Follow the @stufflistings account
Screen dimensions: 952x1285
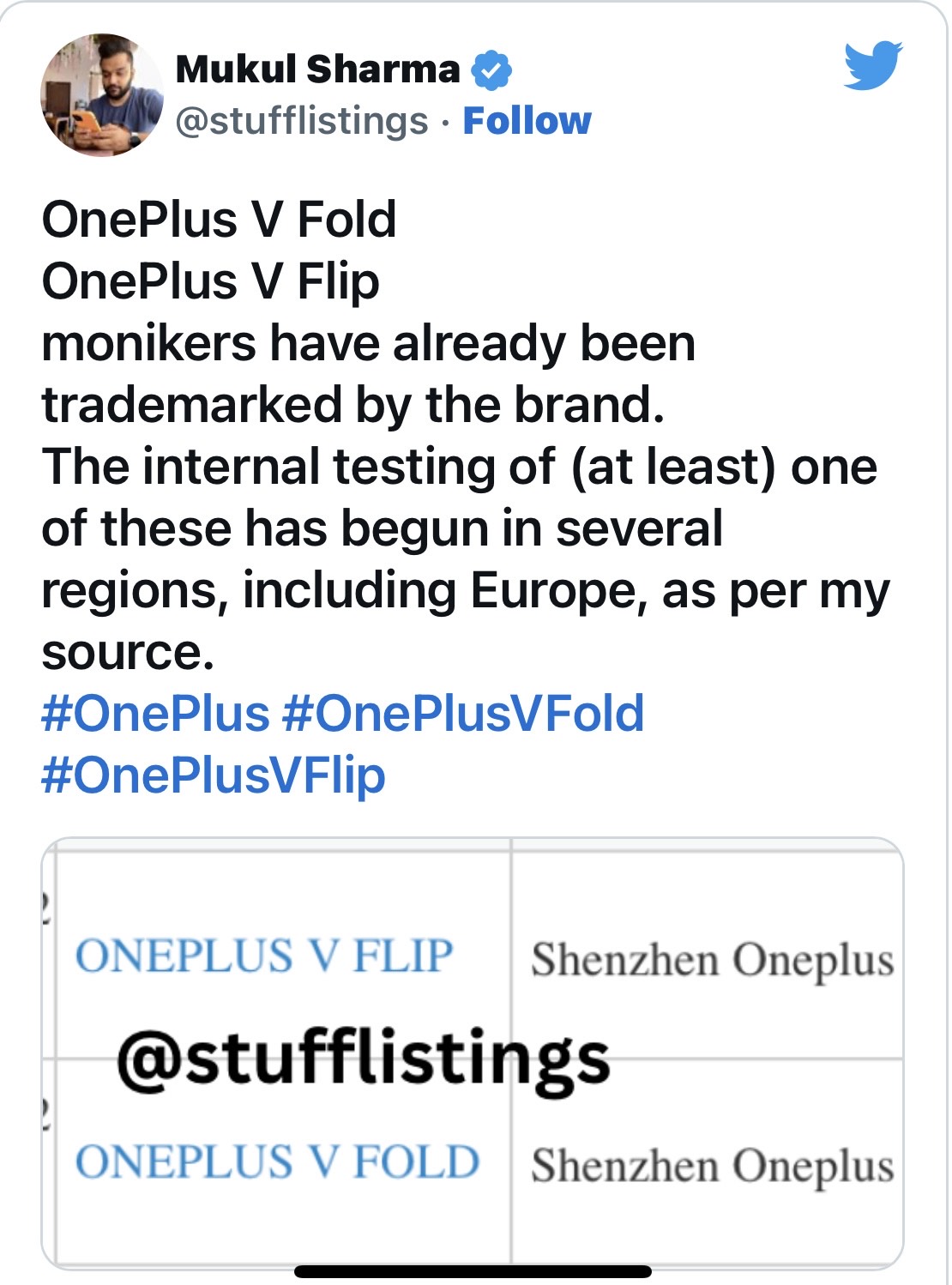527,121
